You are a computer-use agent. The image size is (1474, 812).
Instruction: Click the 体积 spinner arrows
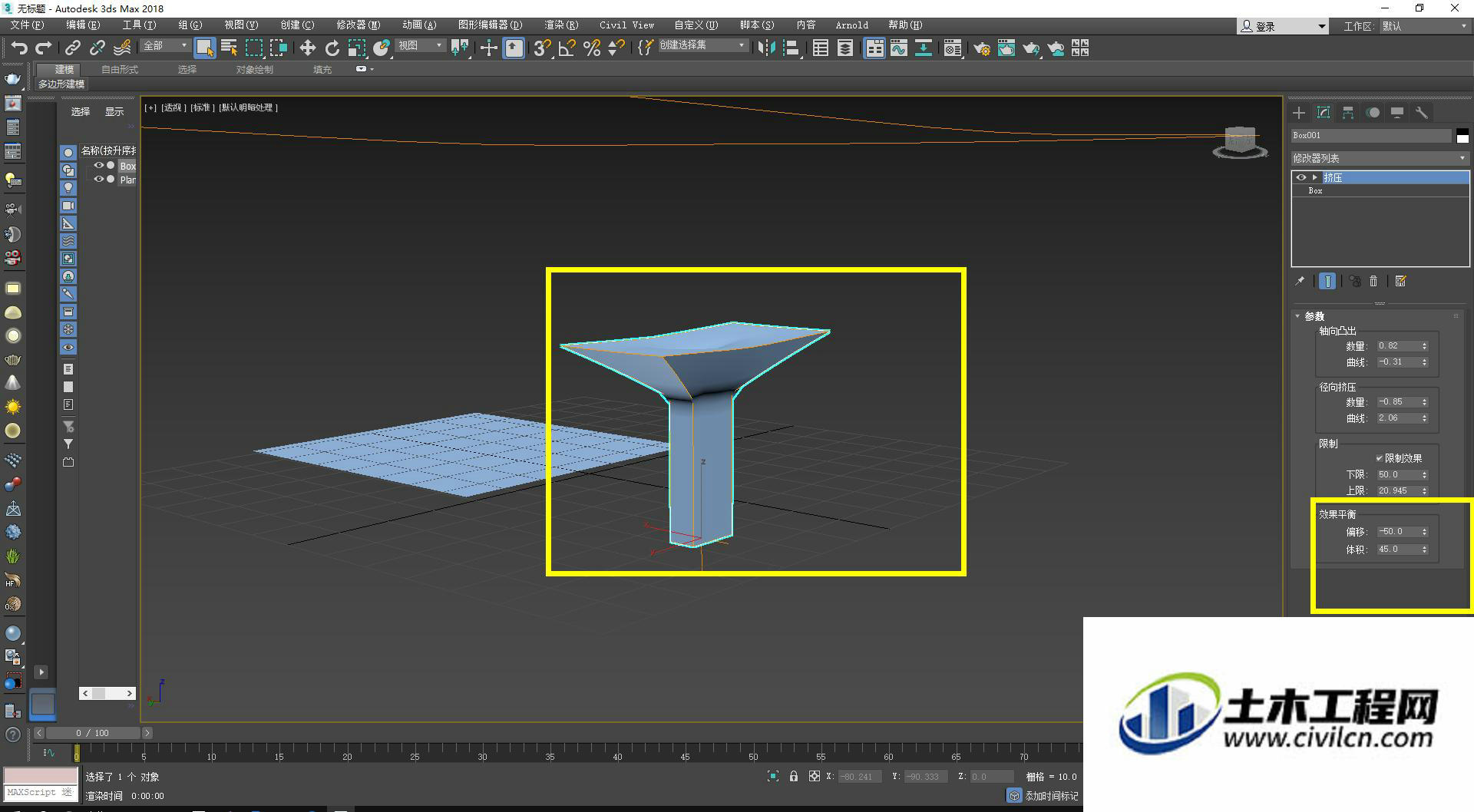coord(1424,550)
